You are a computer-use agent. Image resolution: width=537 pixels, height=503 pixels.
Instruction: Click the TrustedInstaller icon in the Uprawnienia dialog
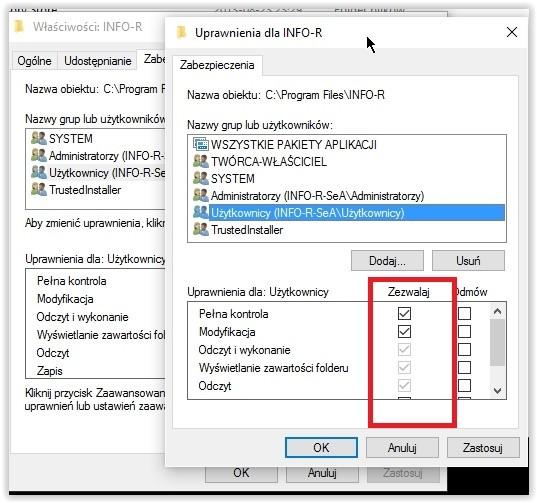(x=200, y=229)
